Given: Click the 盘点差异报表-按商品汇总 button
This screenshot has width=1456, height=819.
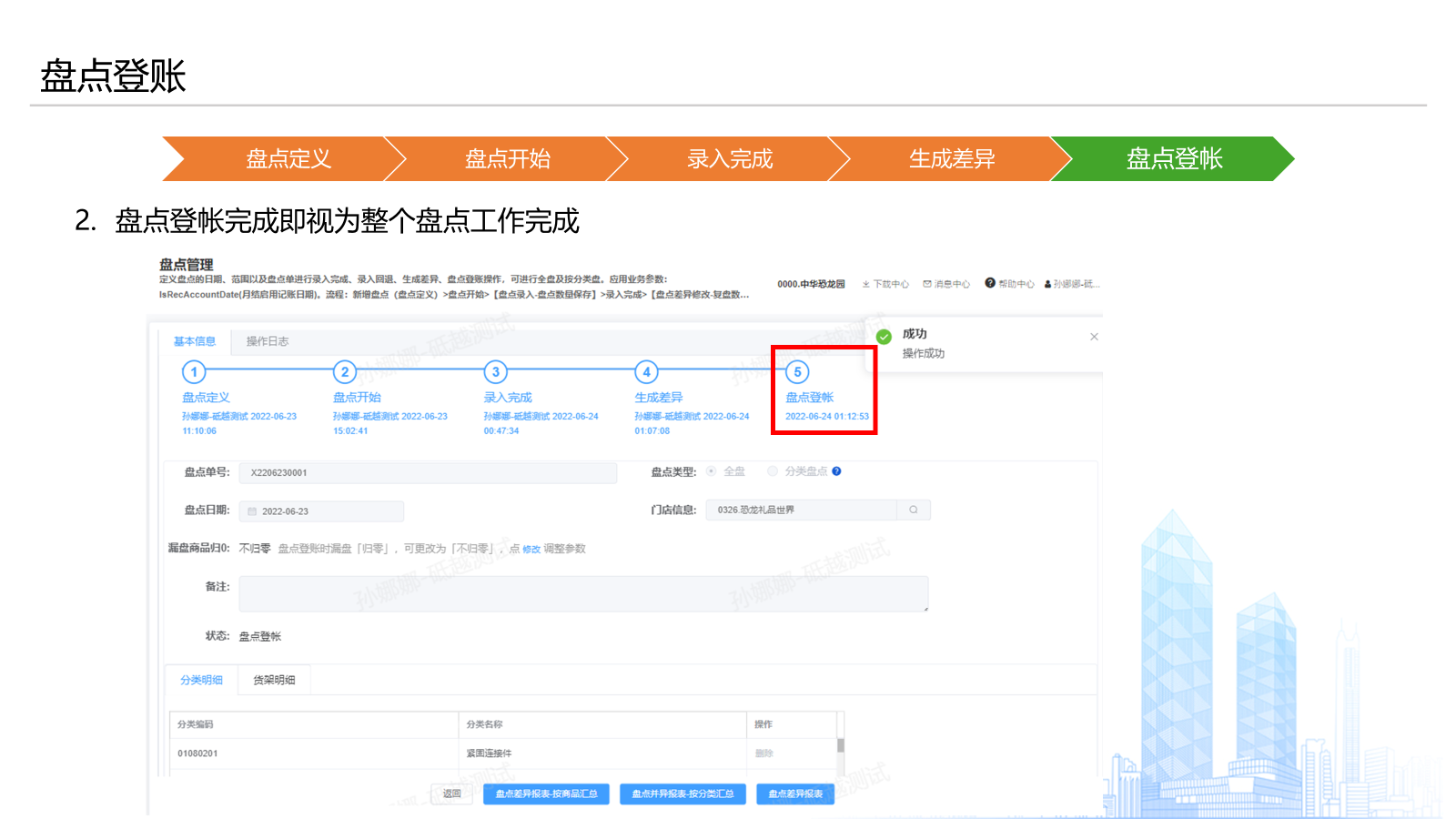Looking at the screenshot, I should pyautogui.click(x=546, y=794).
